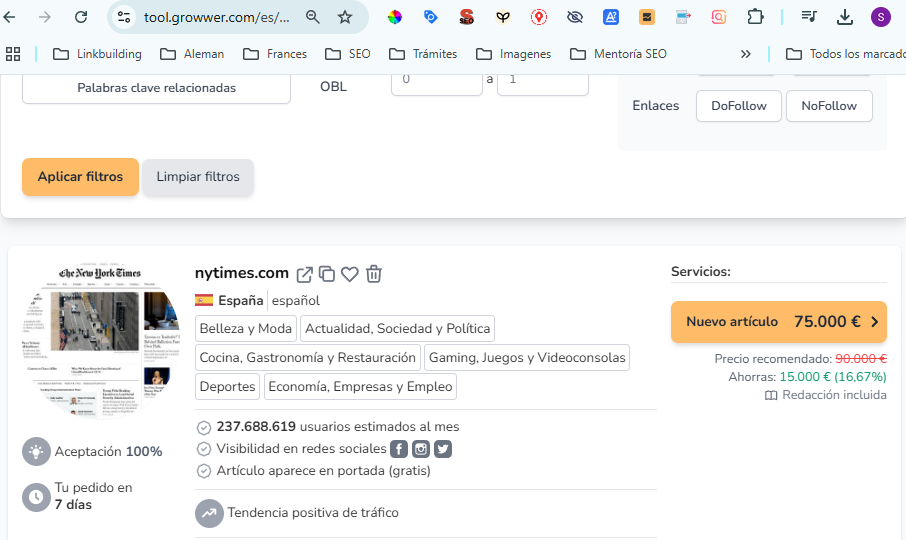Select the Economía, Empresas y Empleo tag
Viewport: 906px width, 540px height.
[x=360, y=386]
